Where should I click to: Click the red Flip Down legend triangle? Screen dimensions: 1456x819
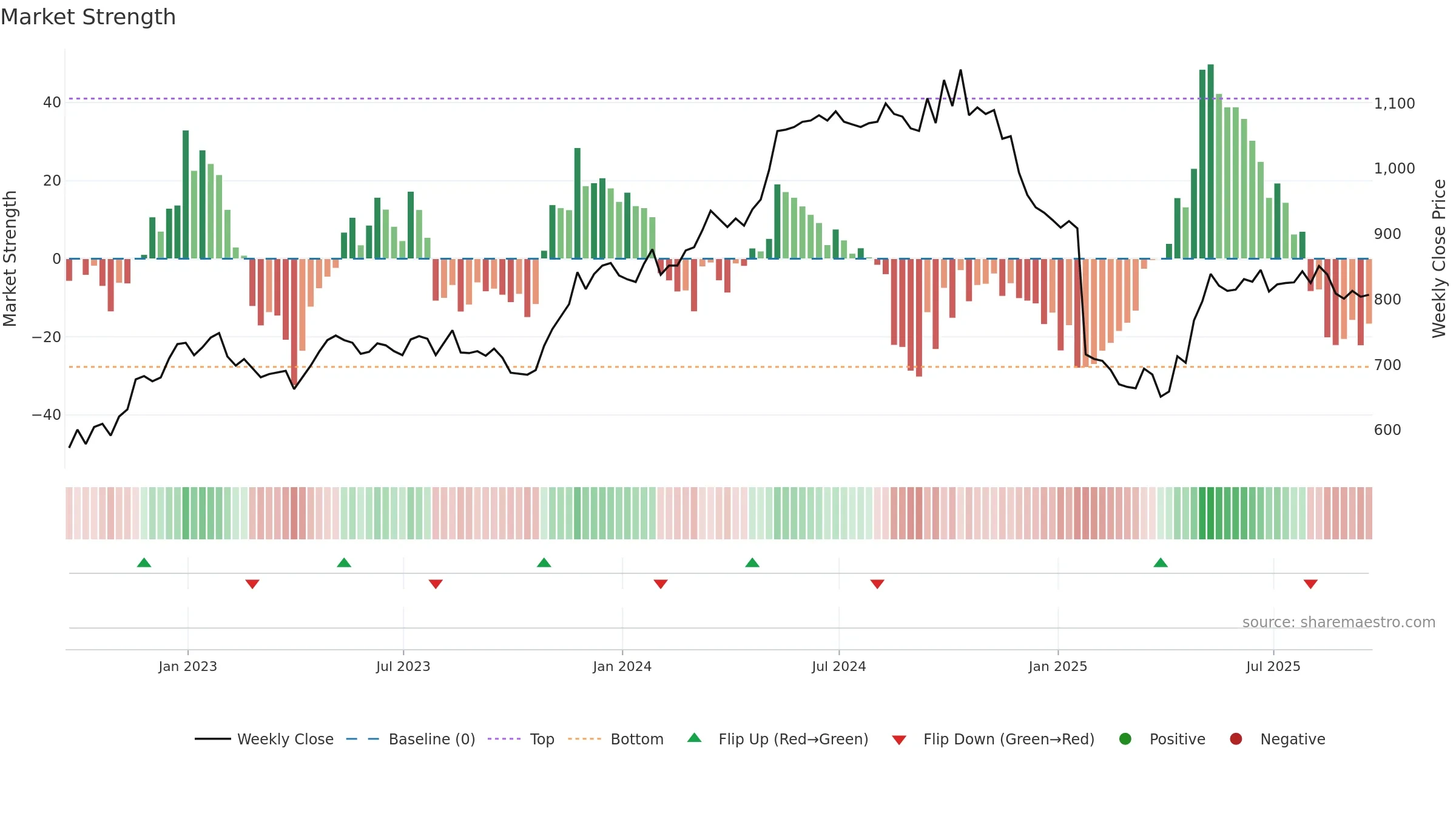tap(899, 740)
